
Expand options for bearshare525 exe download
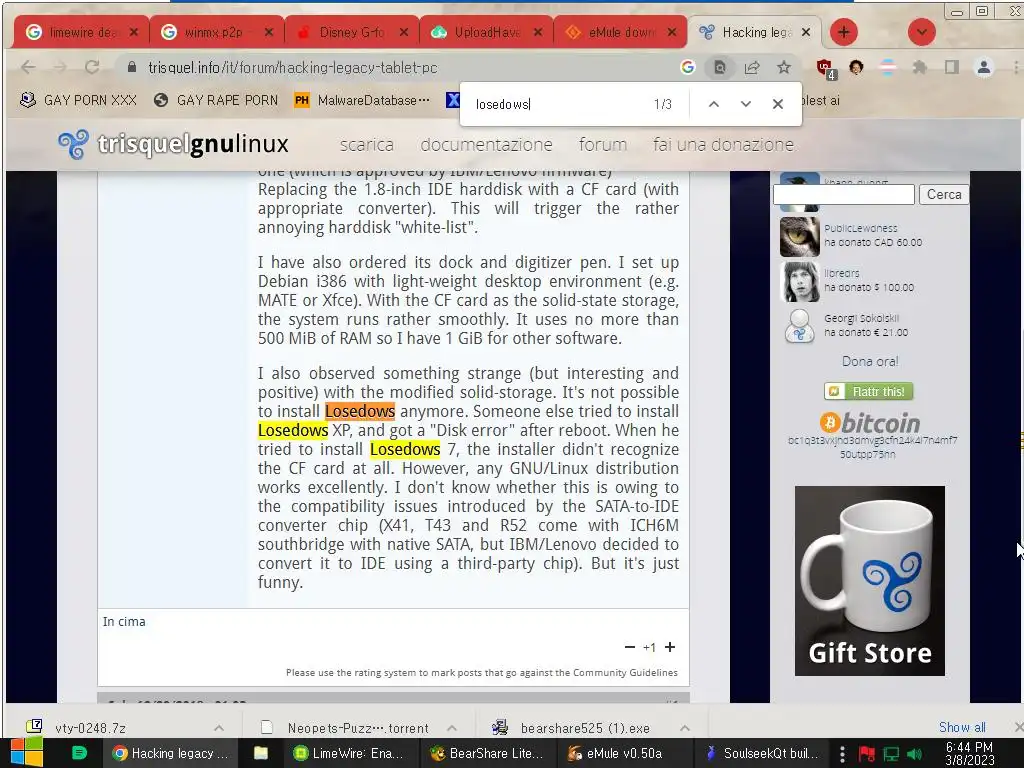tap(684, 728)
